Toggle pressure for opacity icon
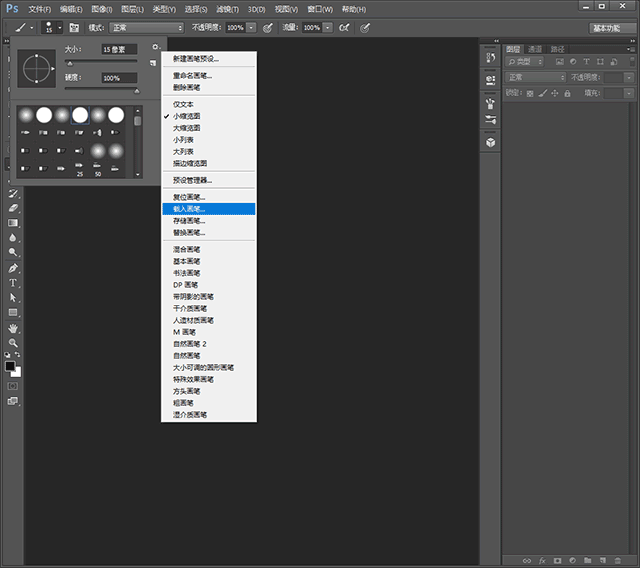640x568 pixels. click(268, 28)
